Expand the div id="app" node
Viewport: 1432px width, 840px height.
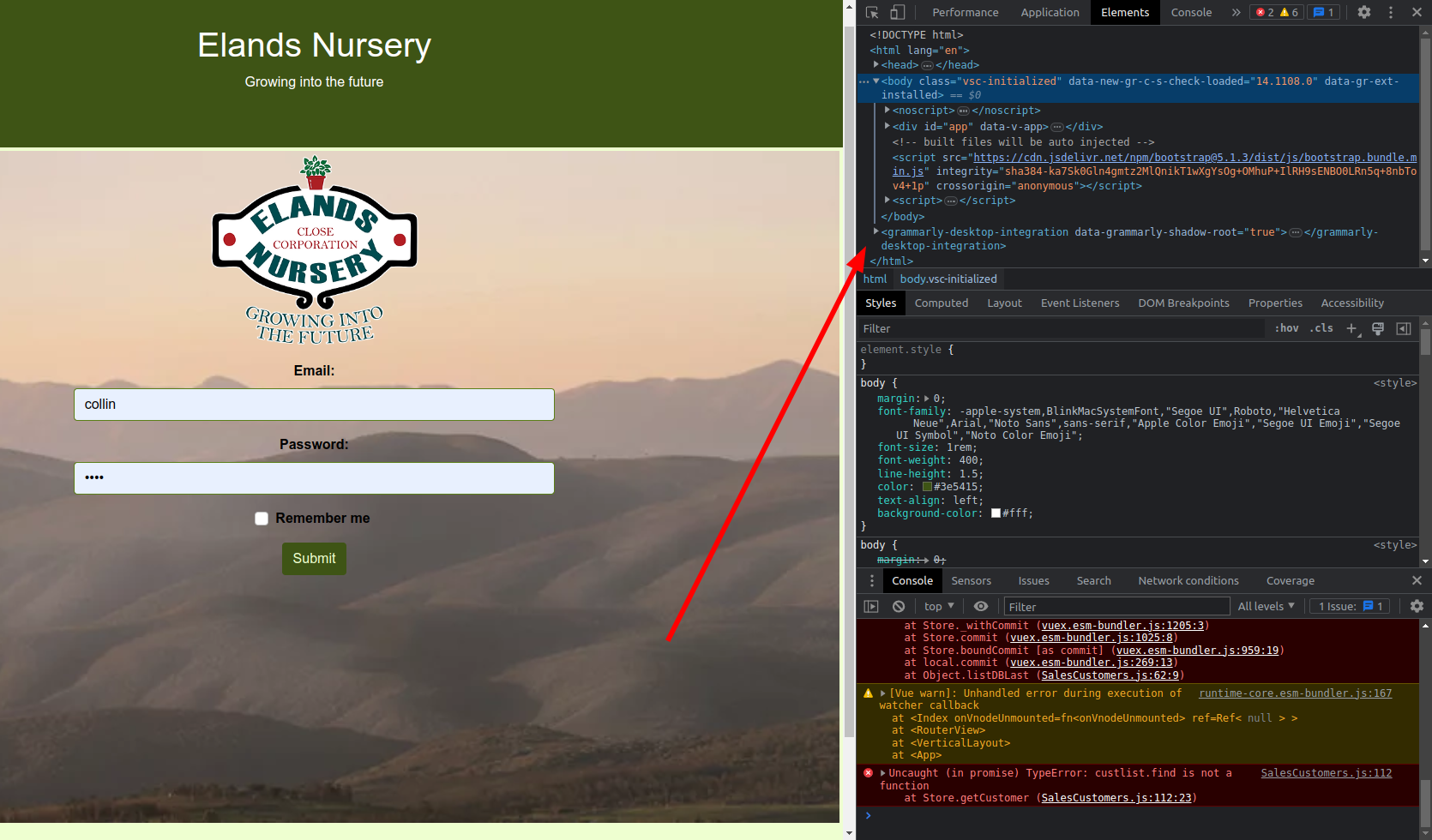tap(887, 126)
